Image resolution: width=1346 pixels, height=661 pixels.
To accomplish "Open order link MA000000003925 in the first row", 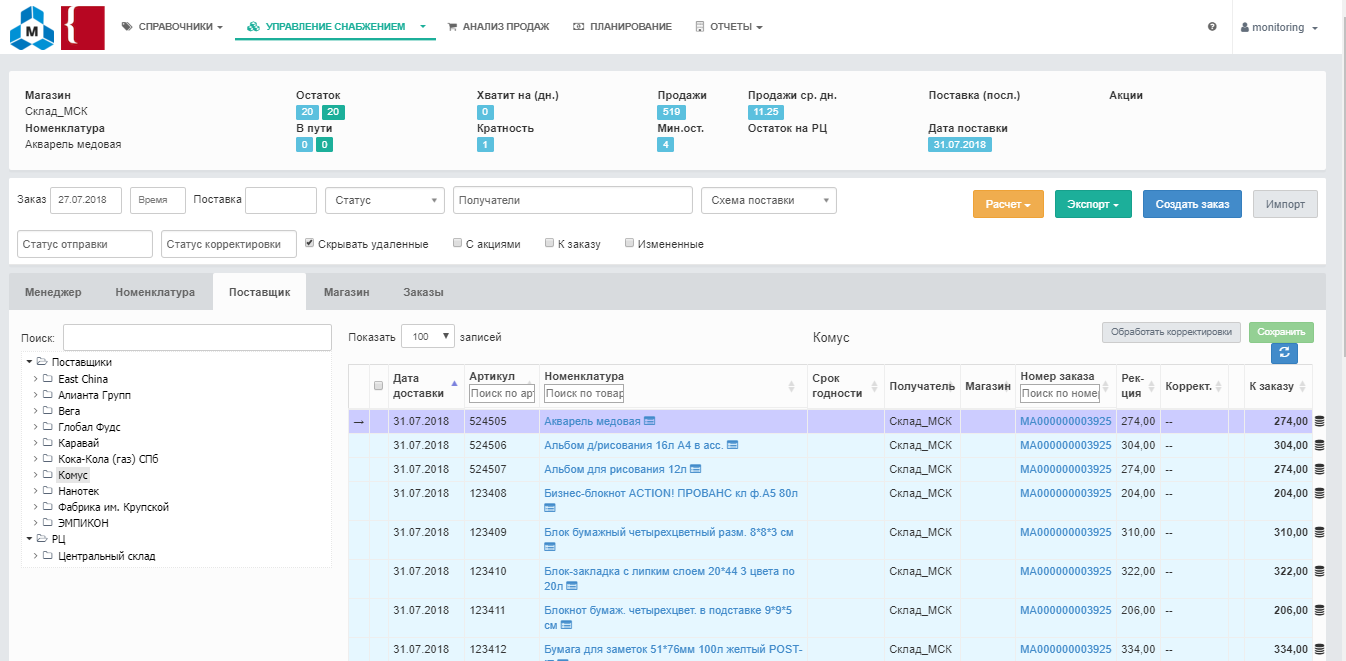I will pos(1065,421).
